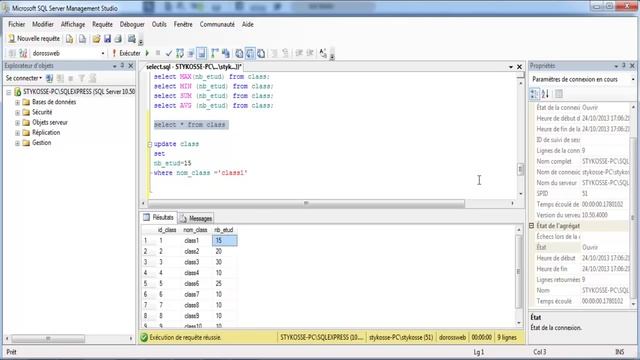This screenshot has width=640, height=360.
Task: Close the select.sql query tab
Action: coord(520,67)
